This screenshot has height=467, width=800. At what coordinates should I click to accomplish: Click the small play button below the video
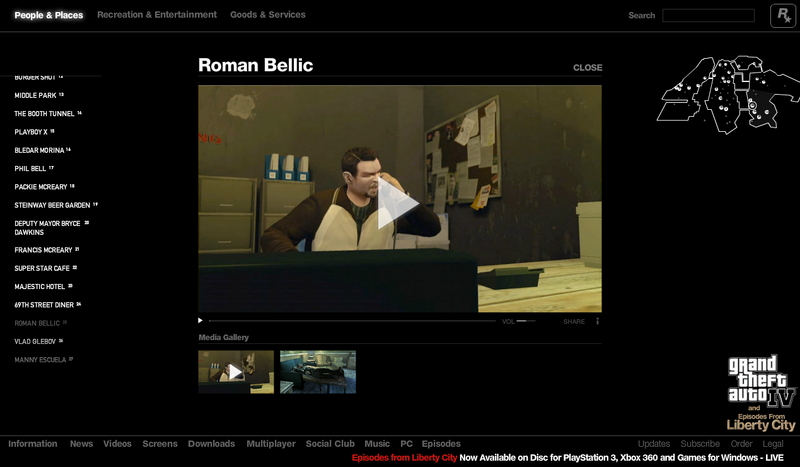200,321
